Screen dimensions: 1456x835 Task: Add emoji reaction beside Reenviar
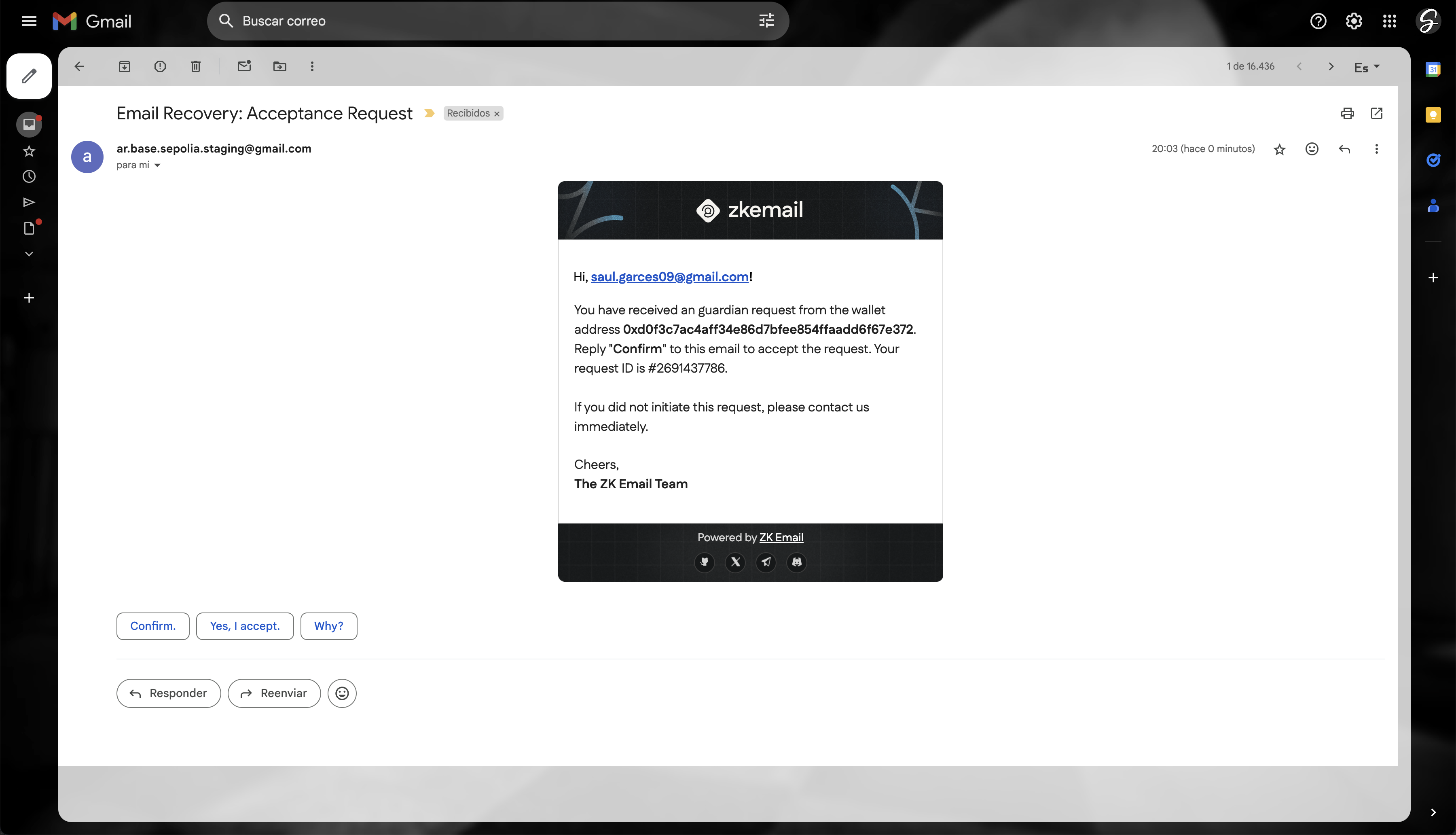pos(342,693)
